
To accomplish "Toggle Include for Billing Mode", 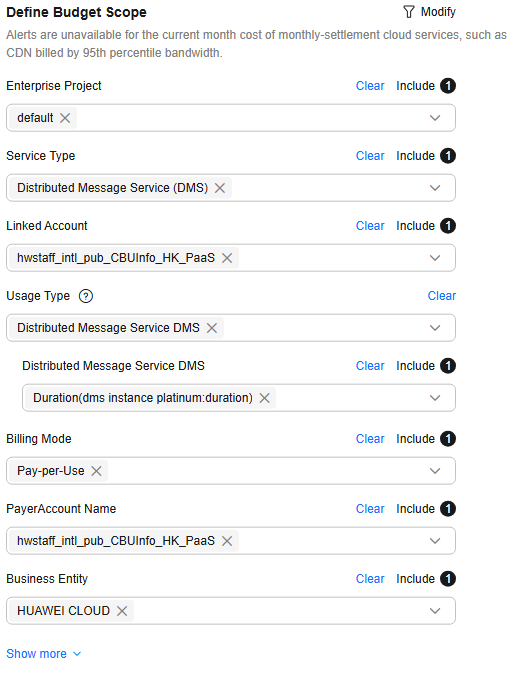I will pos(425,439).
